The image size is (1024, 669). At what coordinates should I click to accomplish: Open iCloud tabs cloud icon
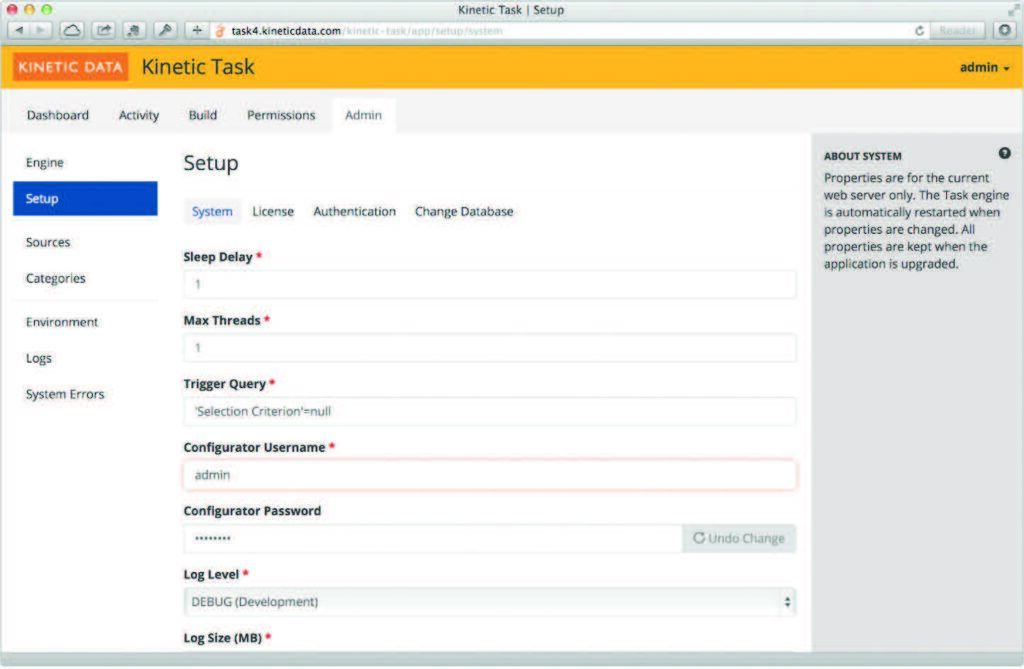click(73, 30)
